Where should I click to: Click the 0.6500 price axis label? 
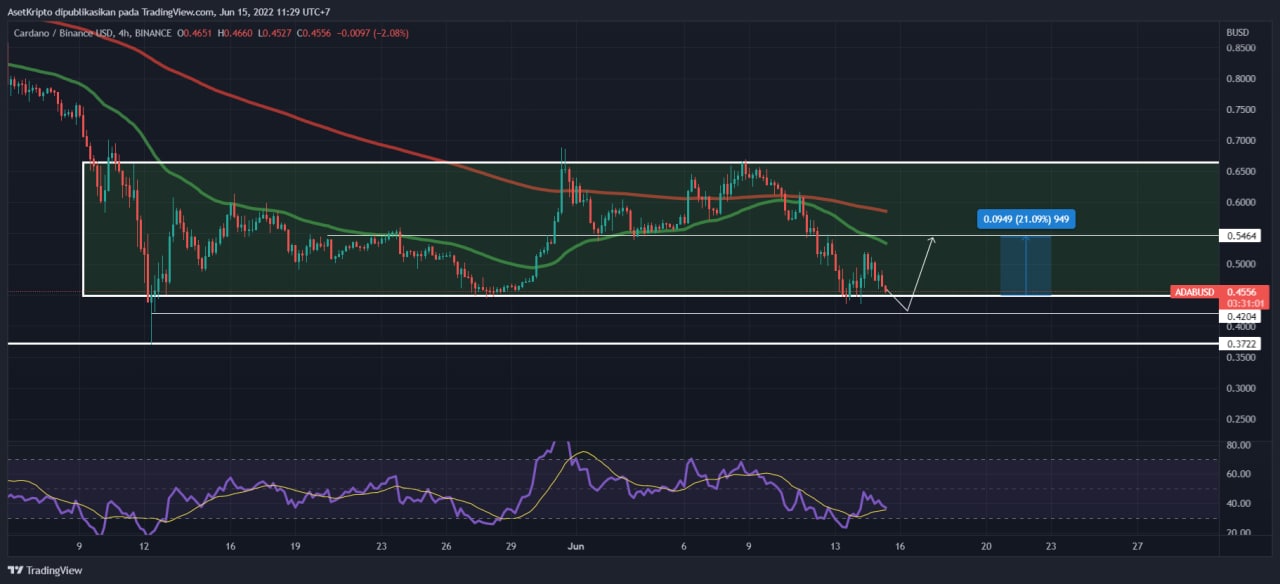click(1241, 171)
